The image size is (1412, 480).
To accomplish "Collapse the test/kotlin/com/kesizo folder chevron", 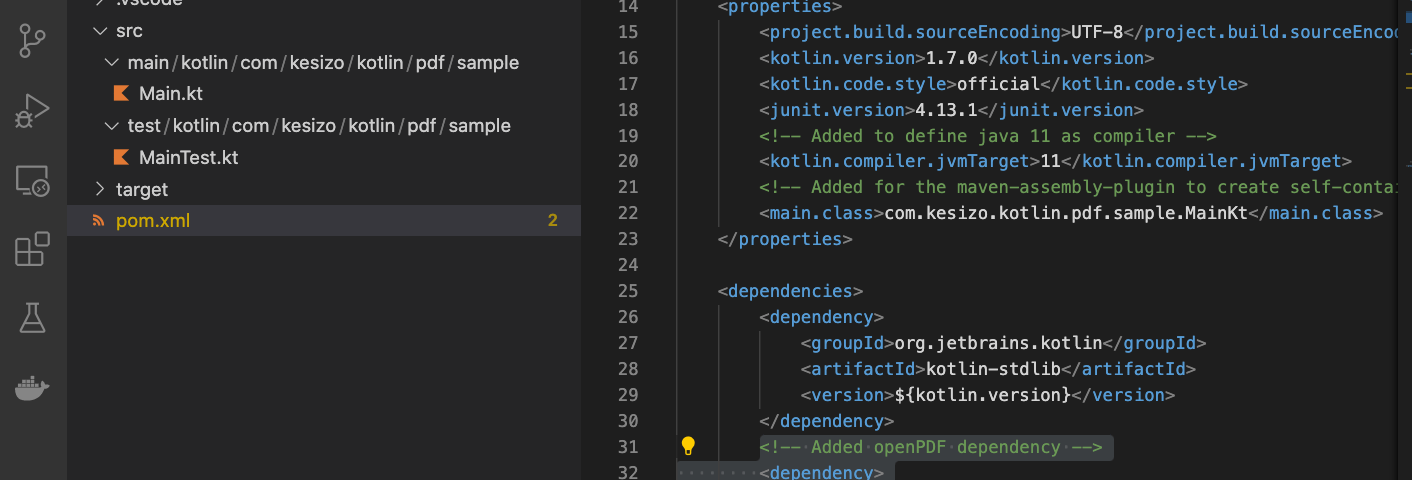I will click(111, 127).
